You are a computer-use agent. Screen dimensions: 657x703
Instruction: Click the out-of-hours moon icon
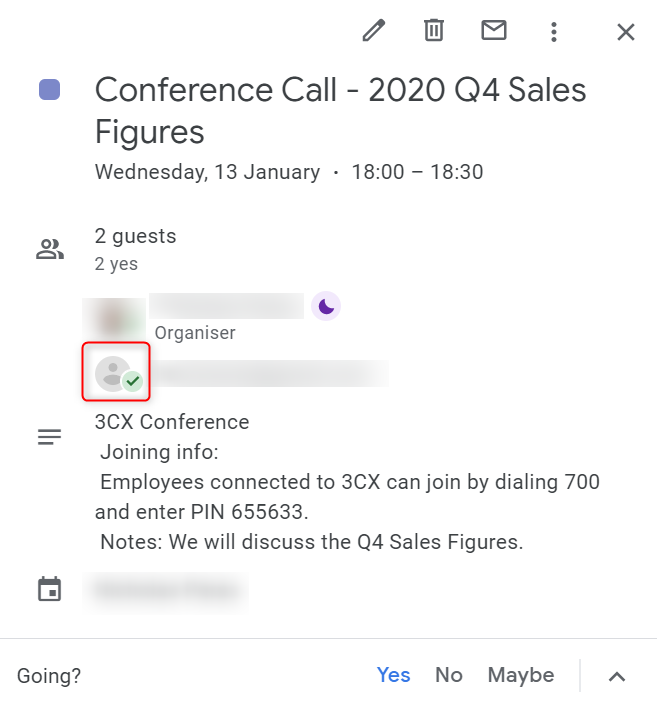coord(326,306)
